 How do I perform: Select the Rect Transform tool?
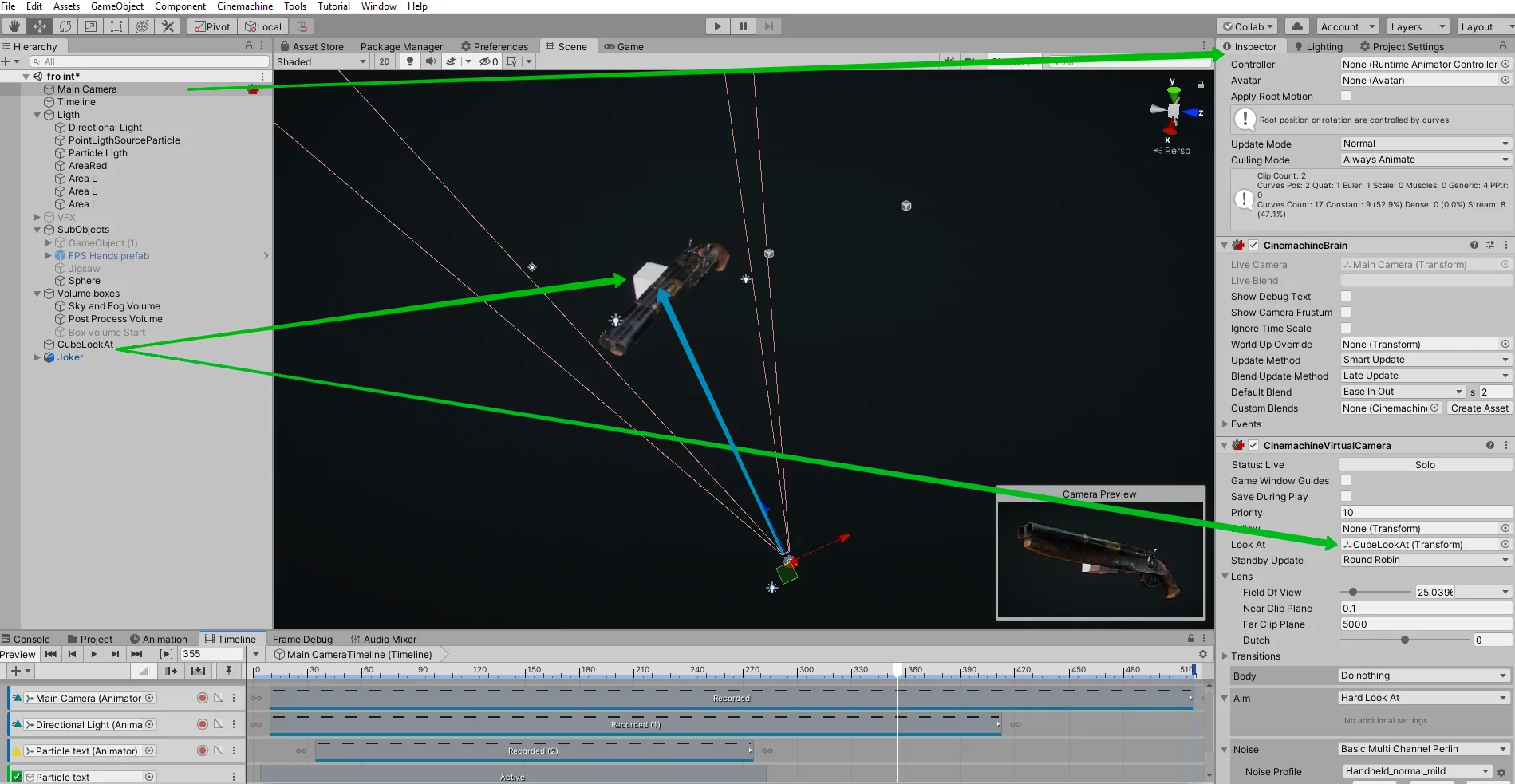point(116,26)
